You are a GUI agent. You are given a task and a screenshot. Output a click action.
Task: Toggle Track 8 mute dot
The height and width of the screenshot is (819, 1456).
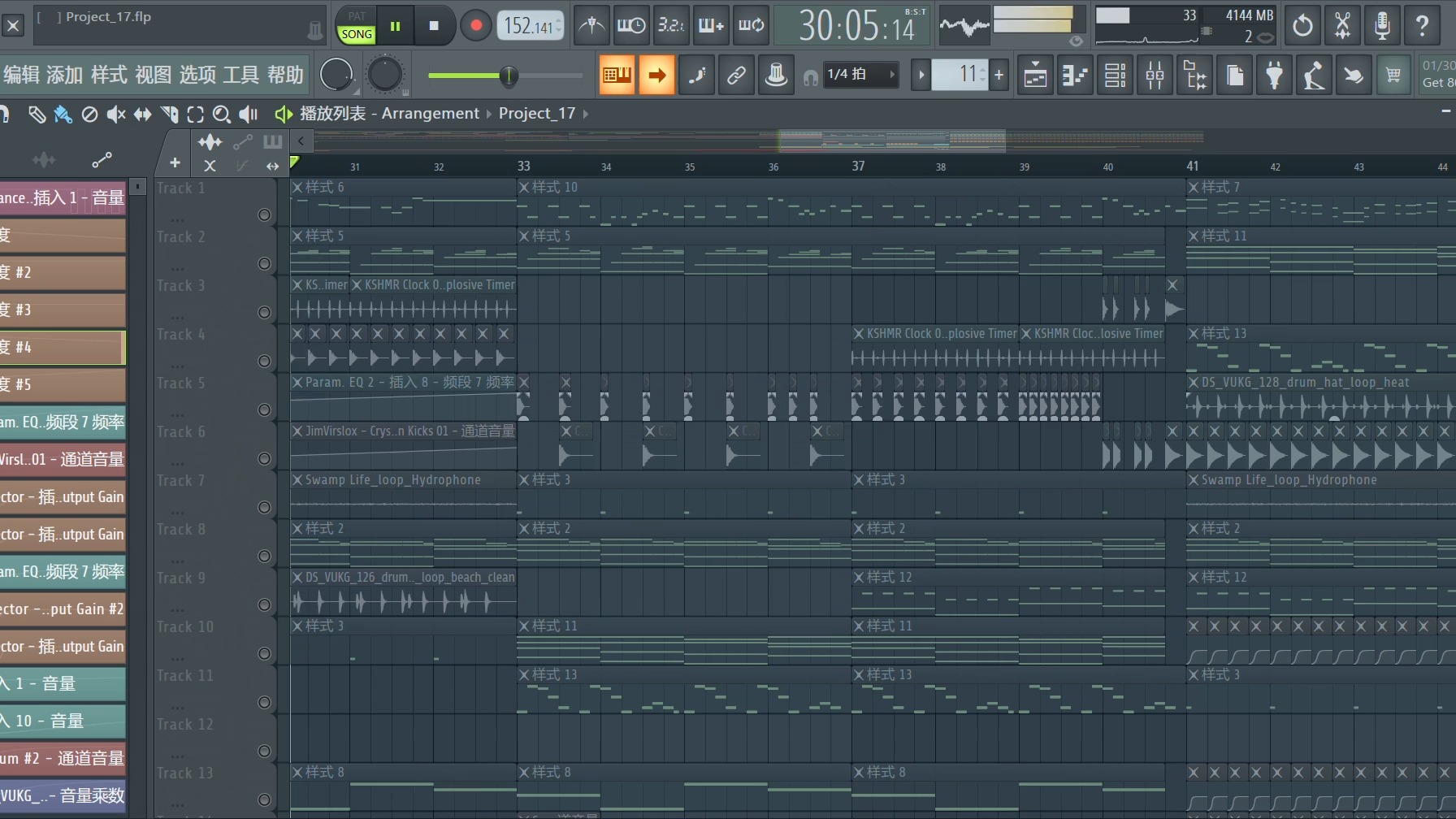click(x=264, y=557)
